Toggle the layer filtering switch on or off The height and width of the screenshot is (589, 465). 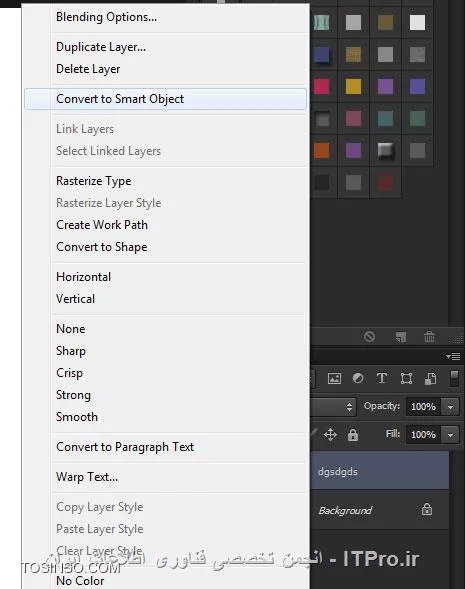[454, 378]
